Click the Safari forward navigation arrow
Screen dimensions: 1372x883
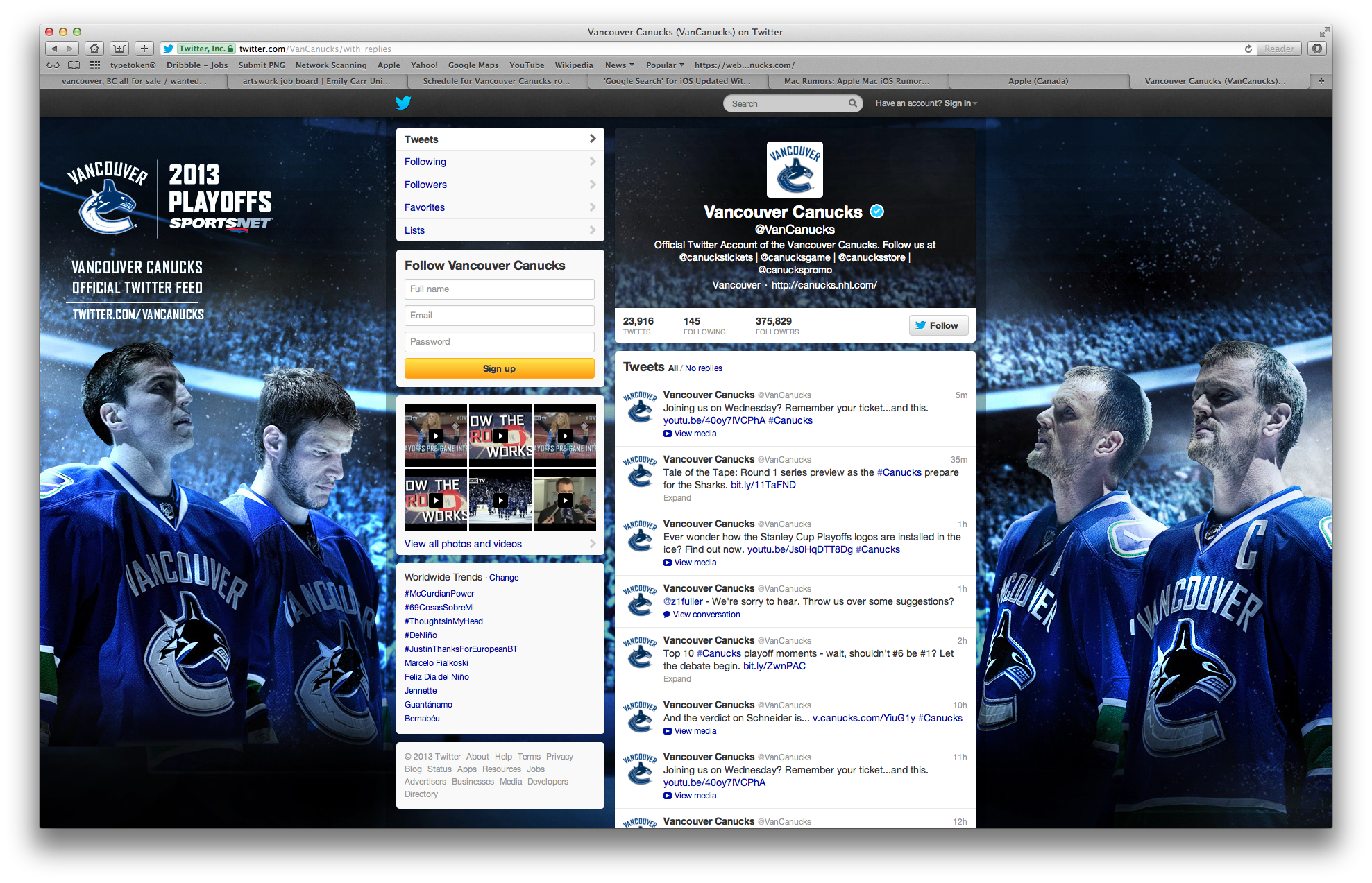pos(70,49)
